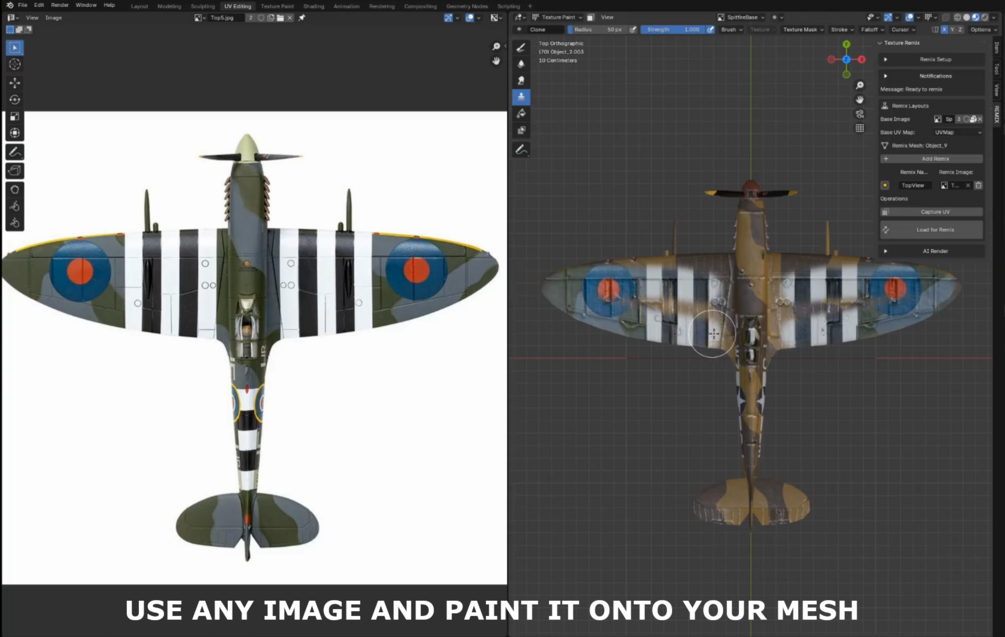The image size is (1005, 637).
Task: Activate the Move tool in the UV editor
Action: [x=15, y=83]
